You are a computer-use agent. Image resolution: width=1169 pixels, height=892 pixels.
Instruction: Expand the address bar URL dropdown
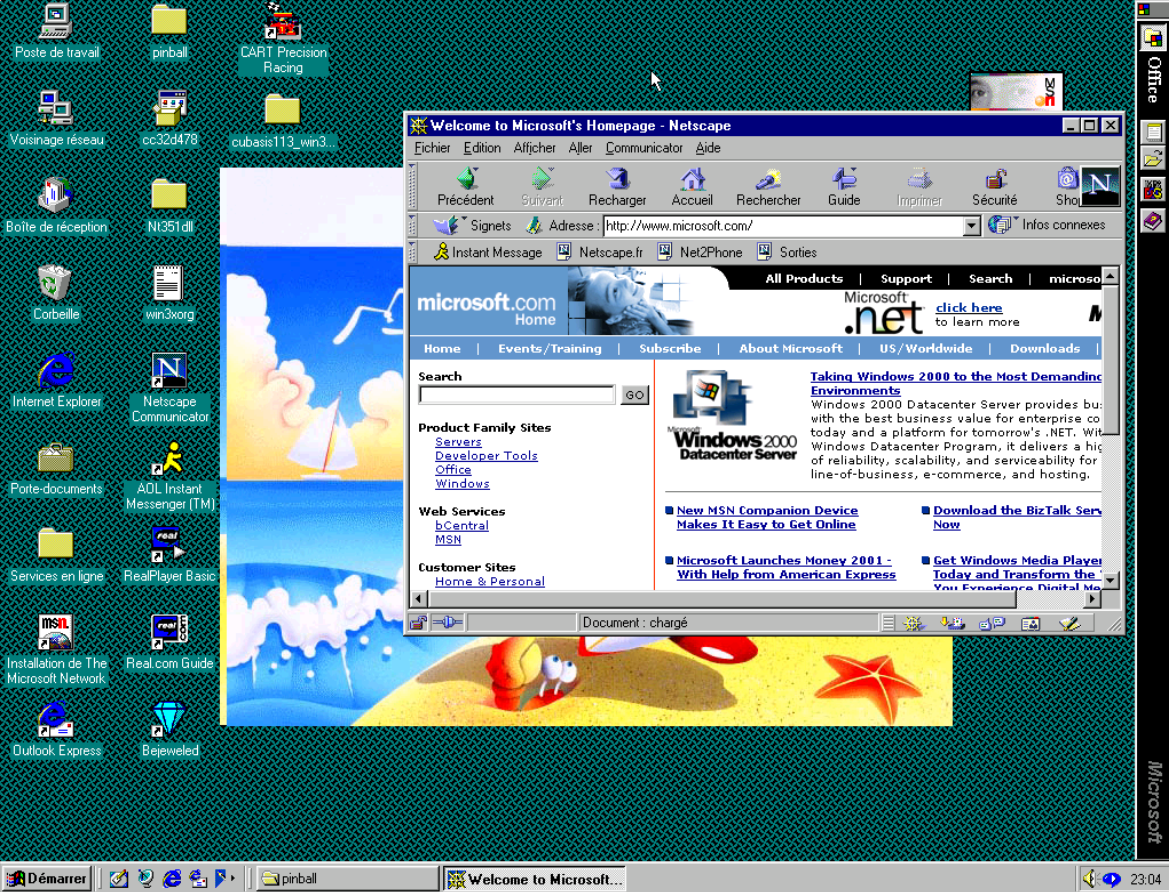971,226
